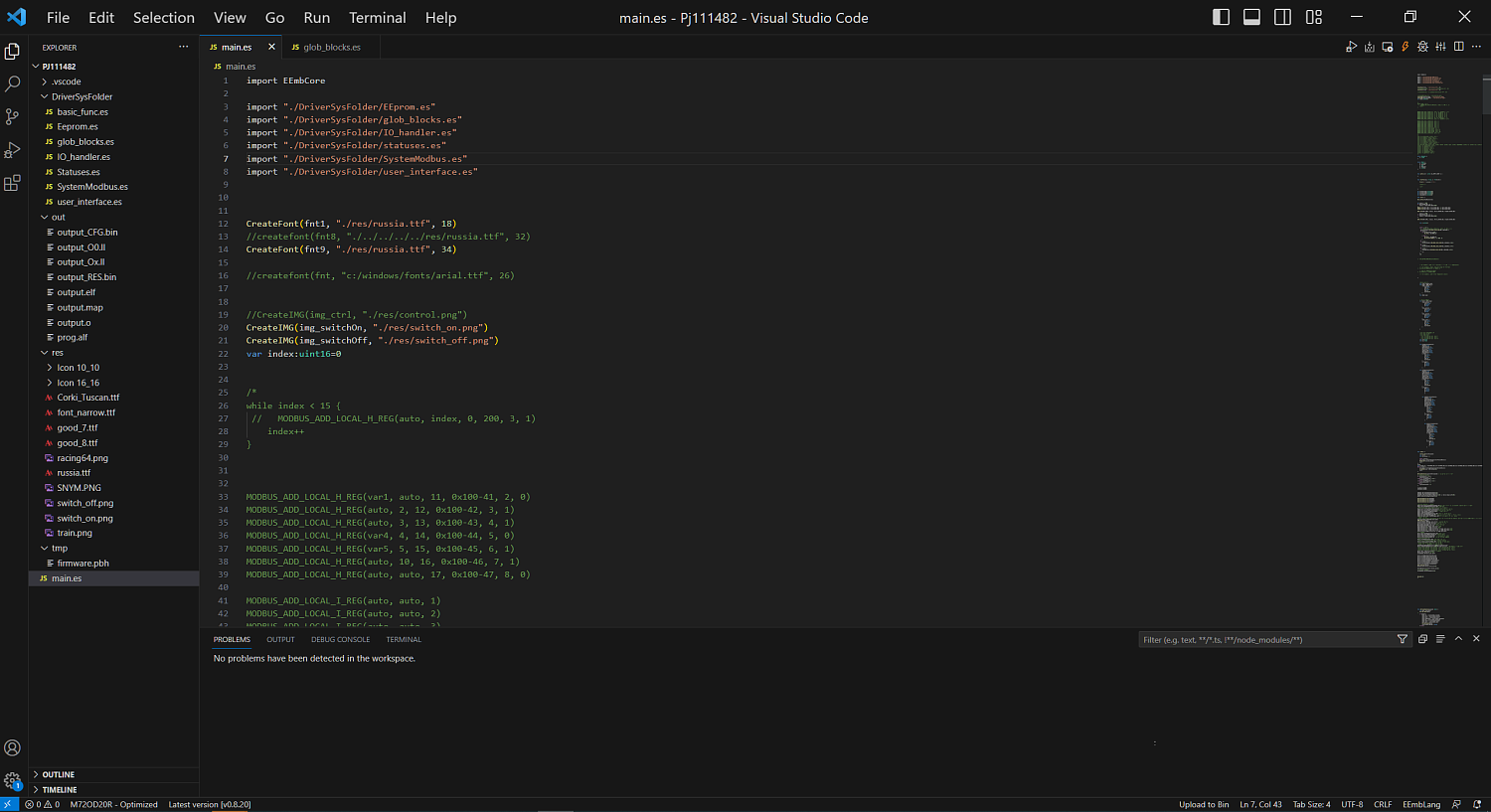
Task: Toggle the primary side bar visibility
Action: 1221,17
